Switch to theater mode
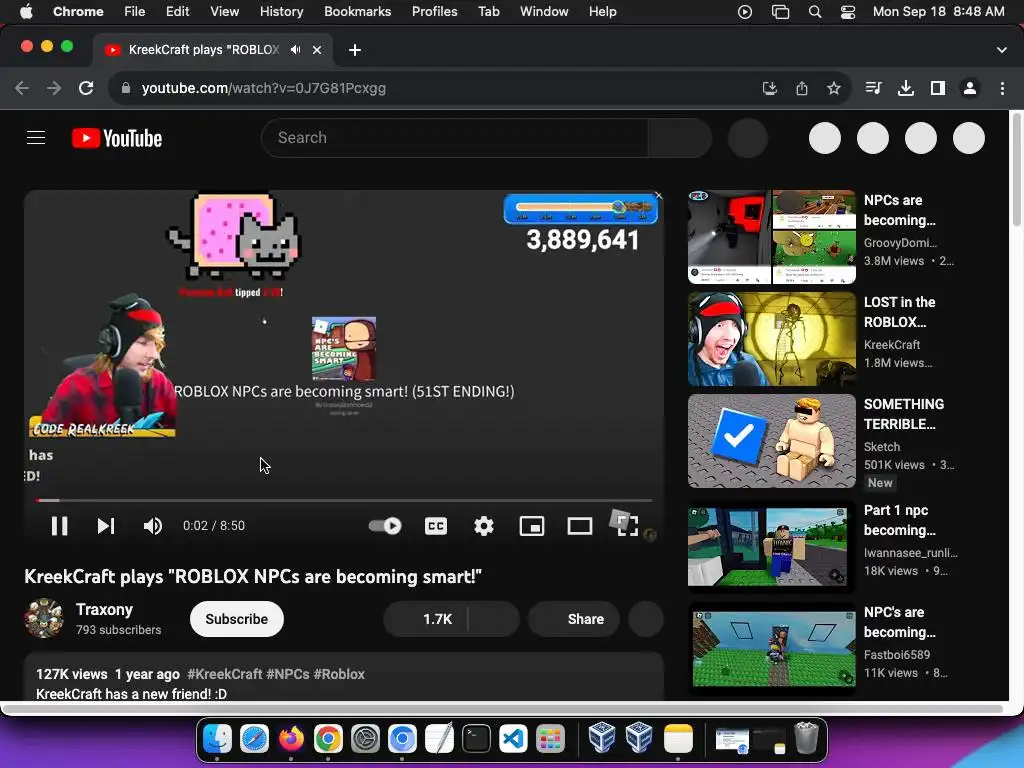 (579, 526)
